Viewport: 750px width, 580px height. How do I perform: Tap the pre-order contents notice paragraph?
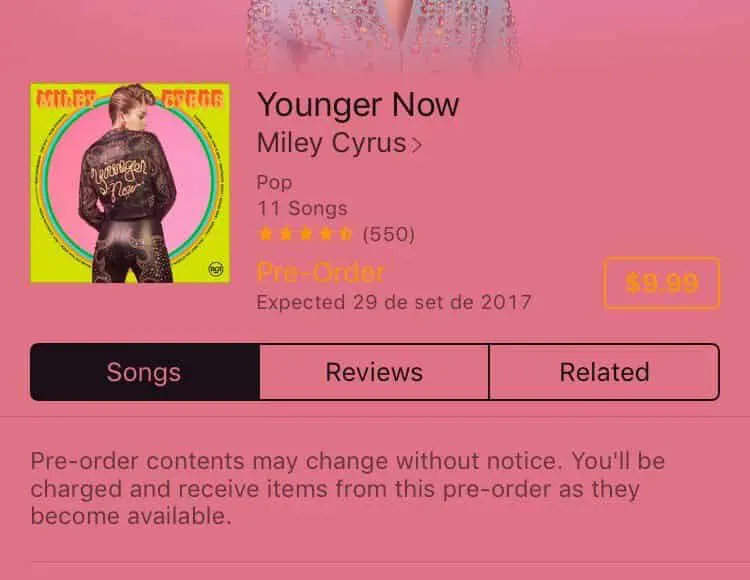click(x=348, y=489)
